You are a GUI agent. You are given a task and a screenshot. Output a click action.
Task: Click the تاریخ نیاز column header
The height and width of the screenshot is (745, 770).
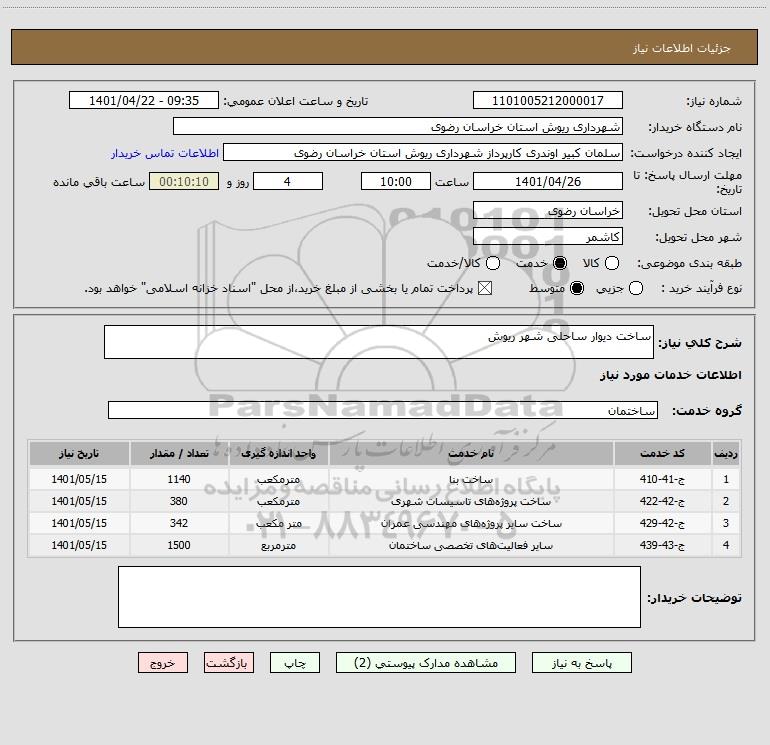(79, 453)
